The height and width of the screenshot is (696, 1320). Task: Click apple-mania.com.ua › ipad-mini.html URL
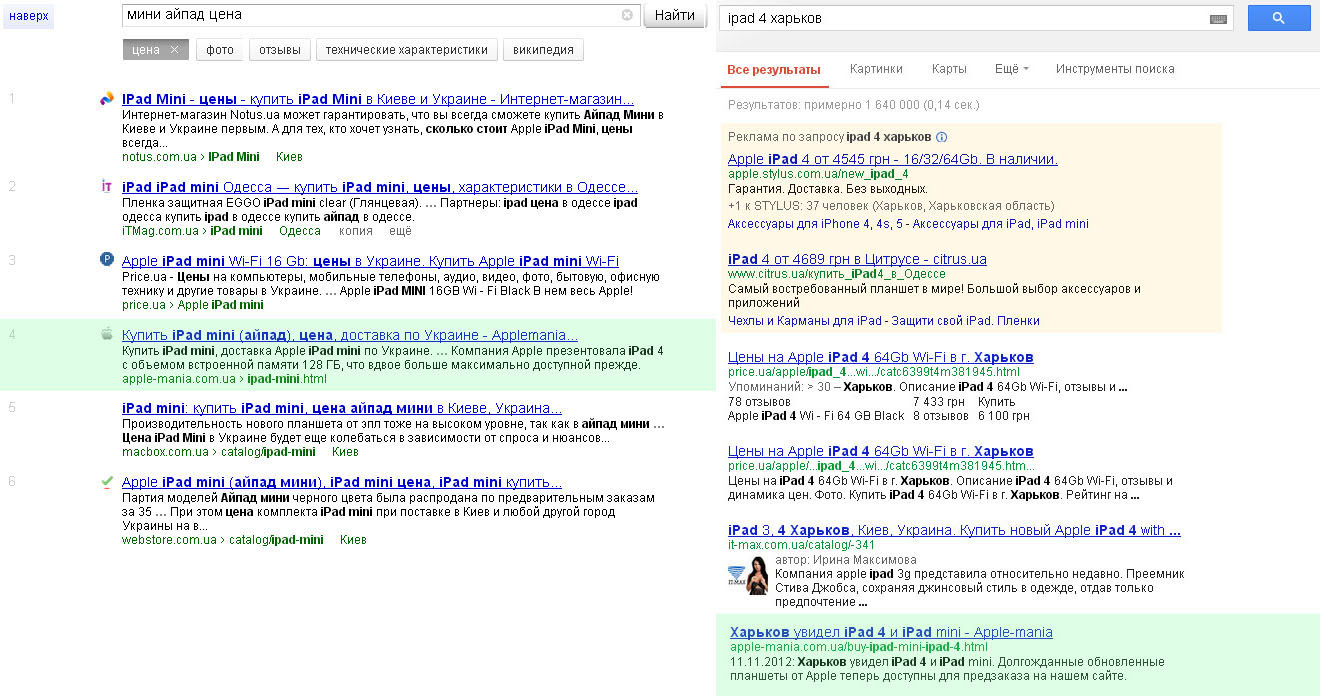pyautogui.click(x=224, y=379)
